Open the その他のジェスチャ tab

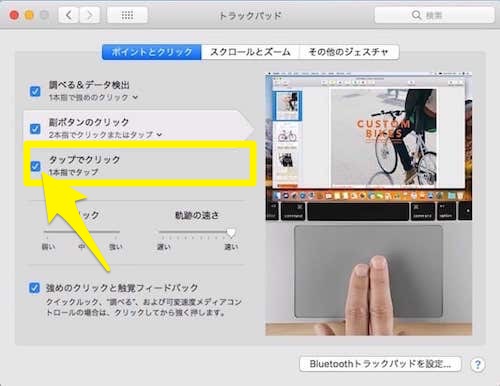click(x=349, y=52)
